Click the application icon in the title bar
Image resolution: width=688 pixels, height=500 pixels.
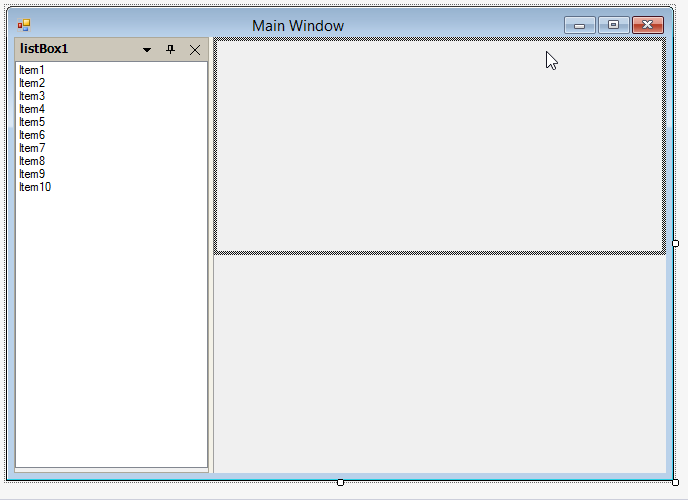click(x=24, y=26)
